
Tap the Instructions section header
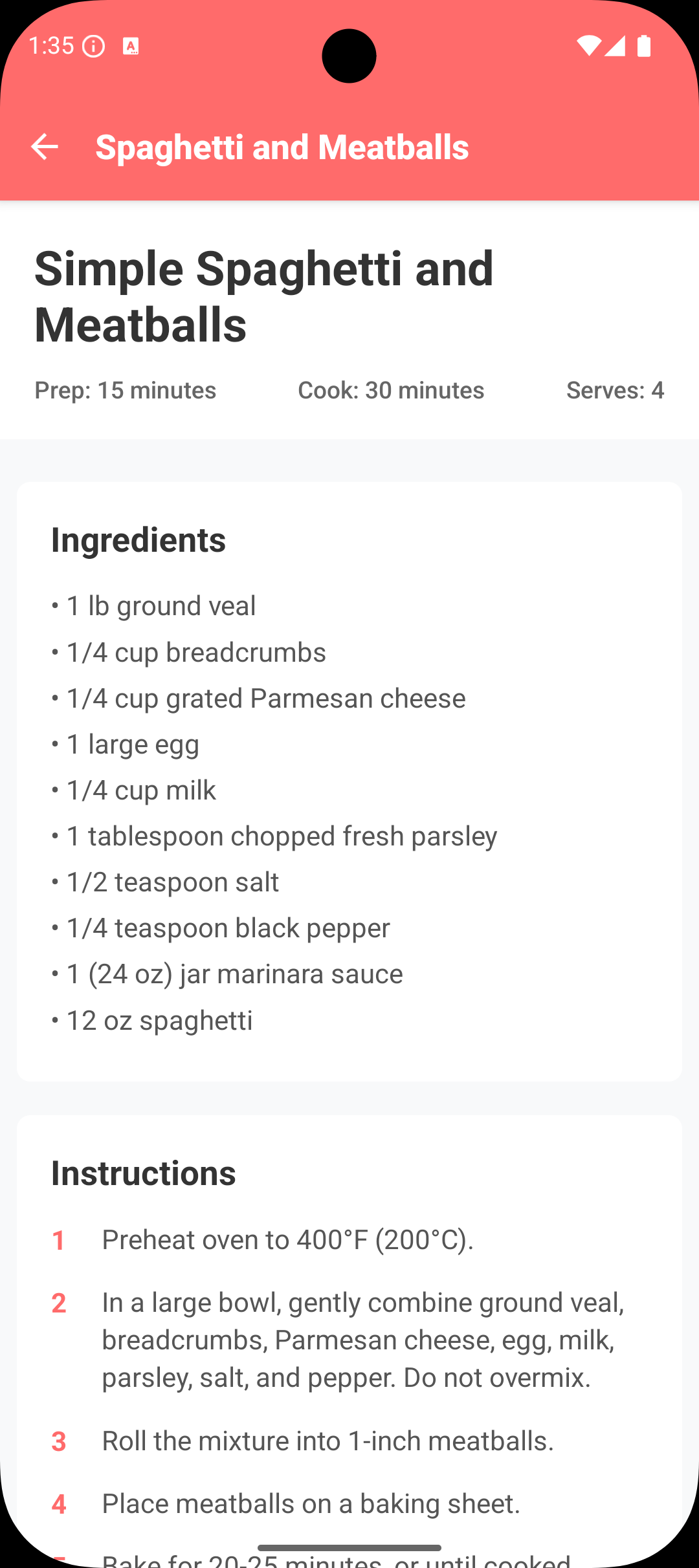(144, 1172)
